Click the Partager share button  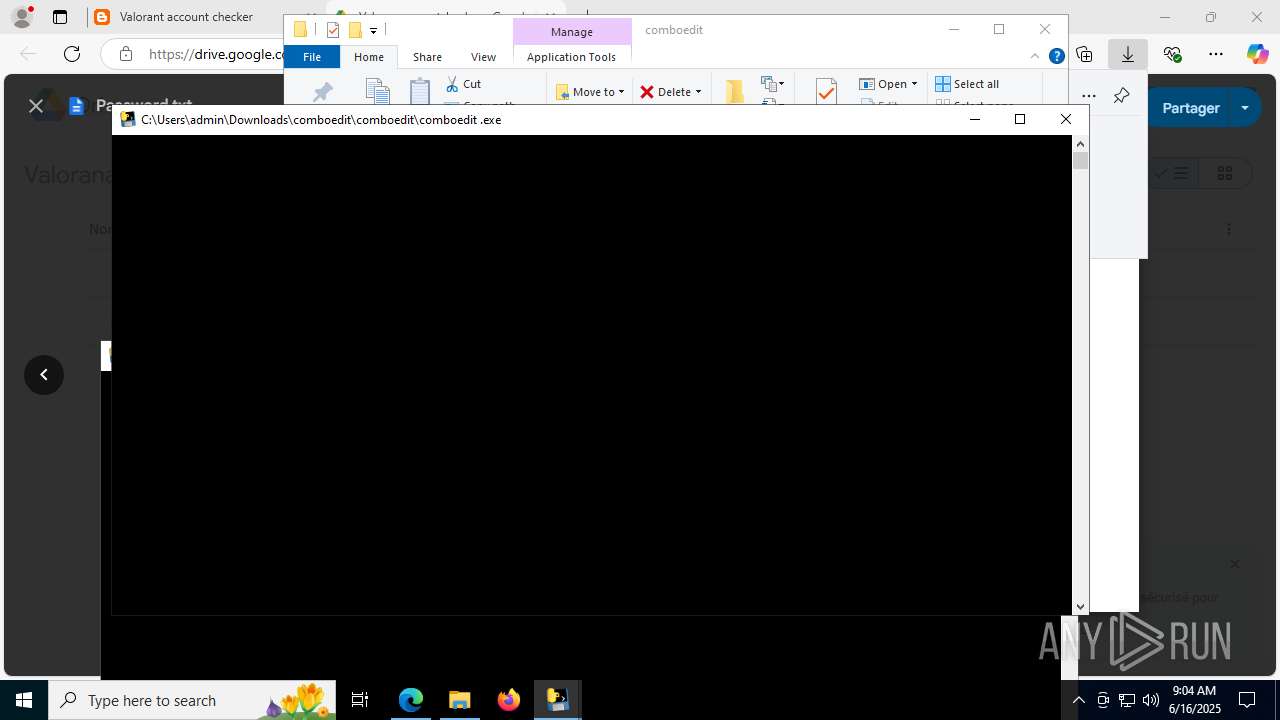point(1190,108)
